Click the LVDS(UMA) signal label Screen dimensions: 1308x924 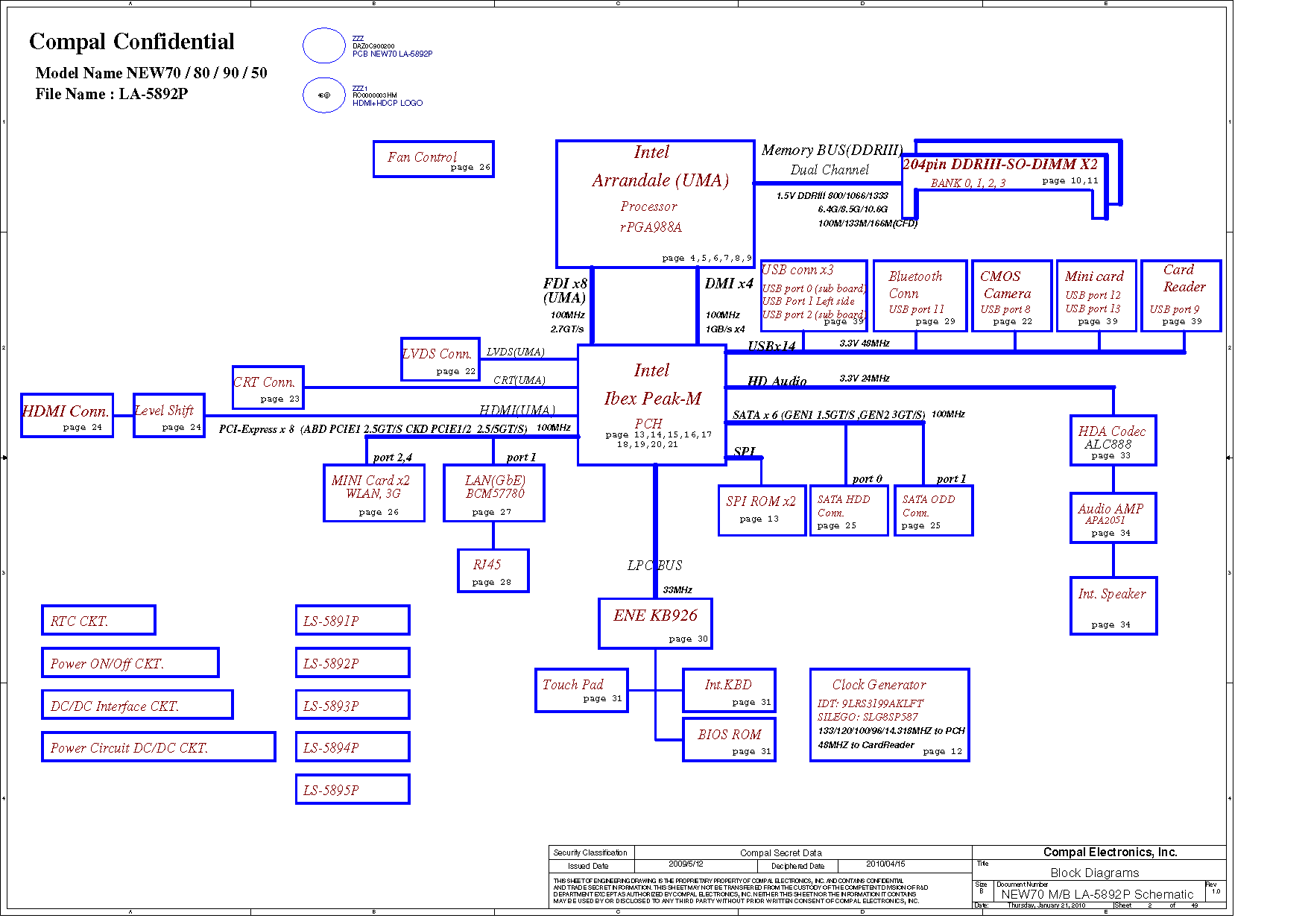pos(516,352)
